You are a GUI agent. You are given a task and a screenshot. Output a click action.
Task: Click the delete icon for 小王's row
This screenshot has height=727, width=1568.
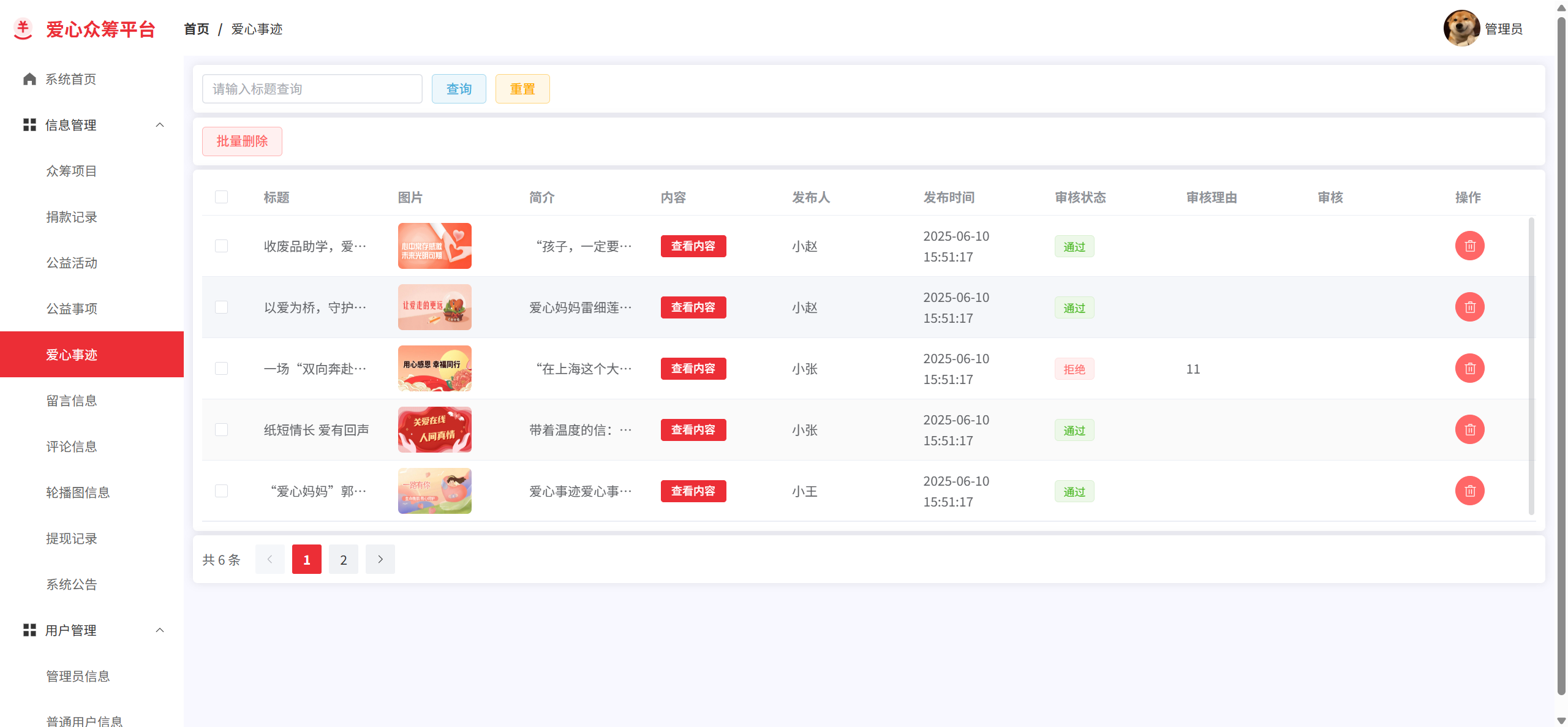point(1469,491)
